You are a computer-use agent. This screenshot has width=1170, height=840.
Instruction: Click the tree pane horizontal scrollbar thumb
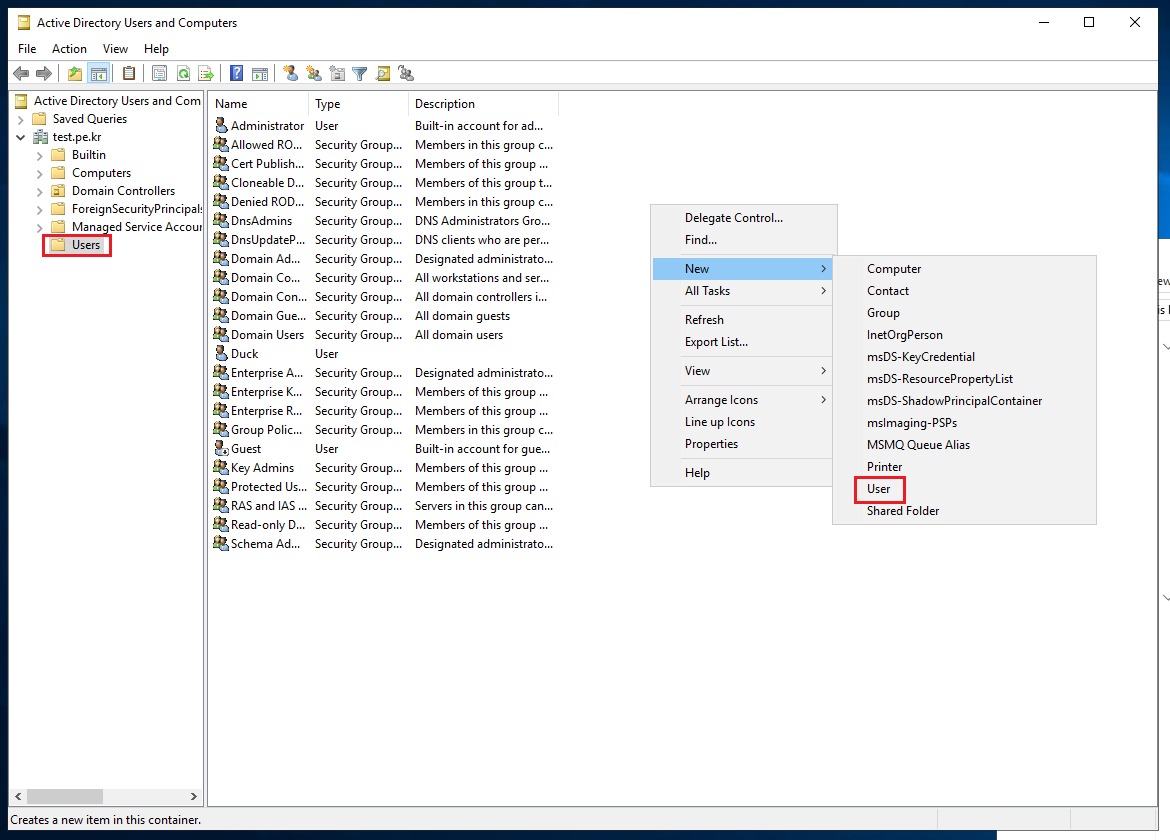pos(65,796)
